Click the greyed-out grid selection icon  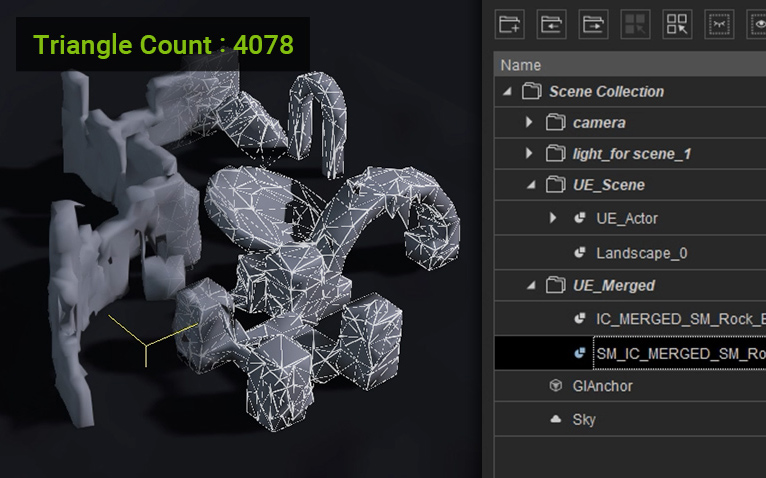(635, 24)
